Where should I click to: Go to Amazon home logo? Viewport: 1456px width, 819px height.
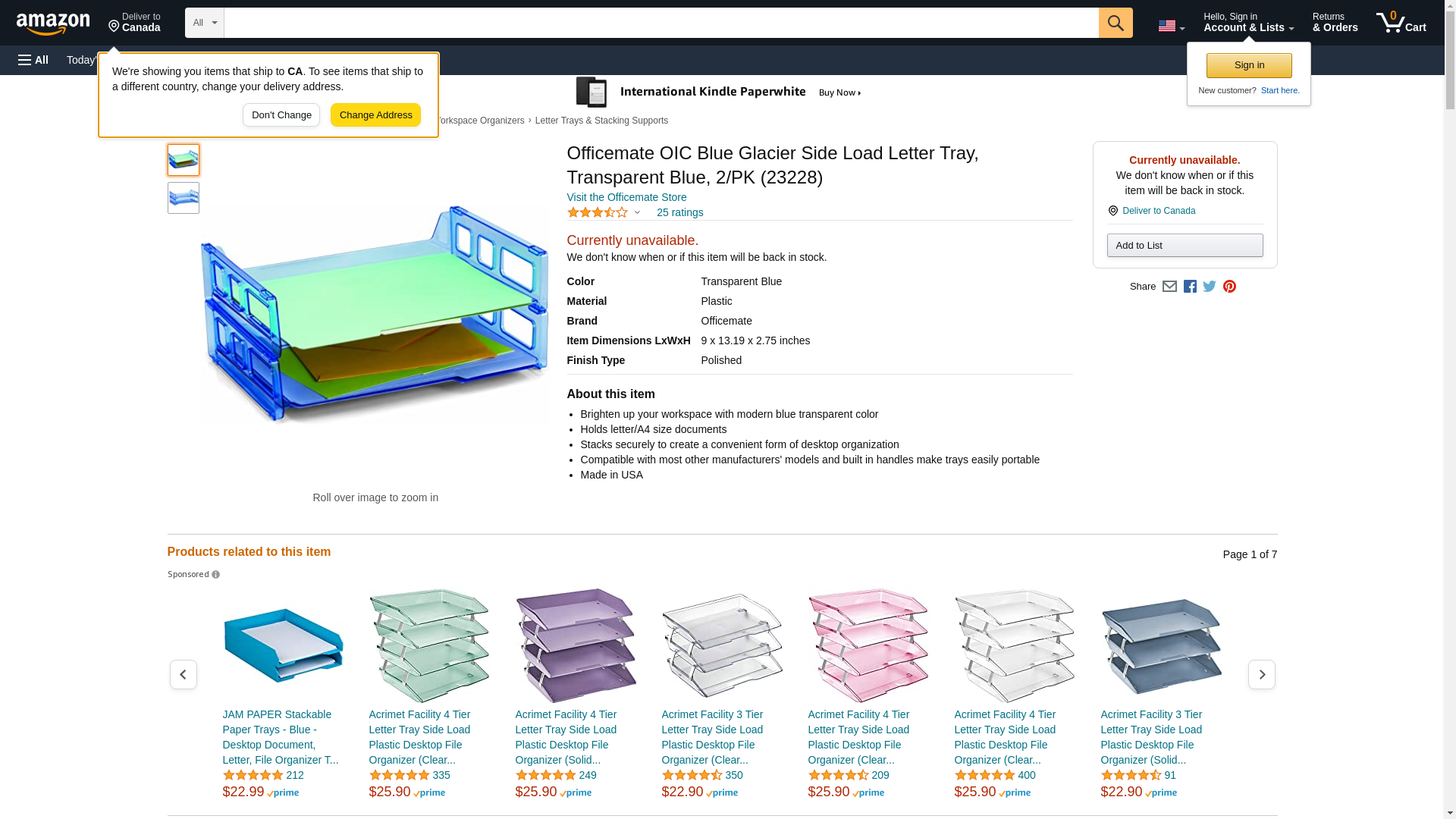(53, 24)
